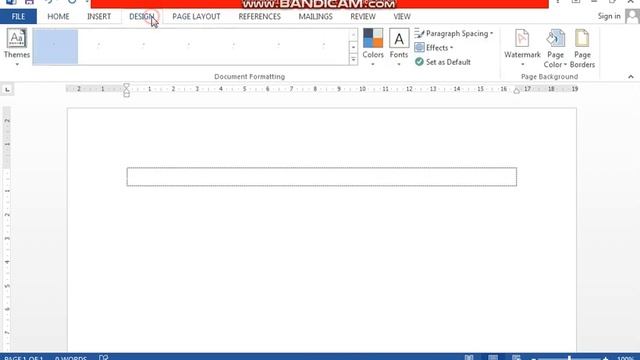Click inside the text box on the page
Image resolution: width=640 pixels, height=360 pixels.
pyautogui.click(x=322, y=177)
